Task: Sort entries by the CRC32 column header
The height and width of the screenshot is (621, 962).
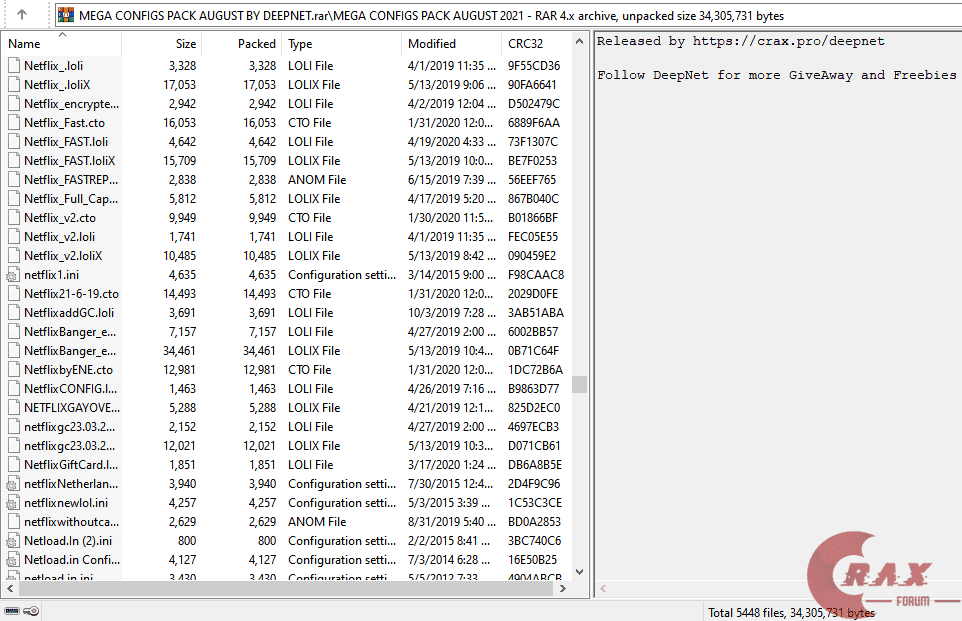Action: coord(525,44)
